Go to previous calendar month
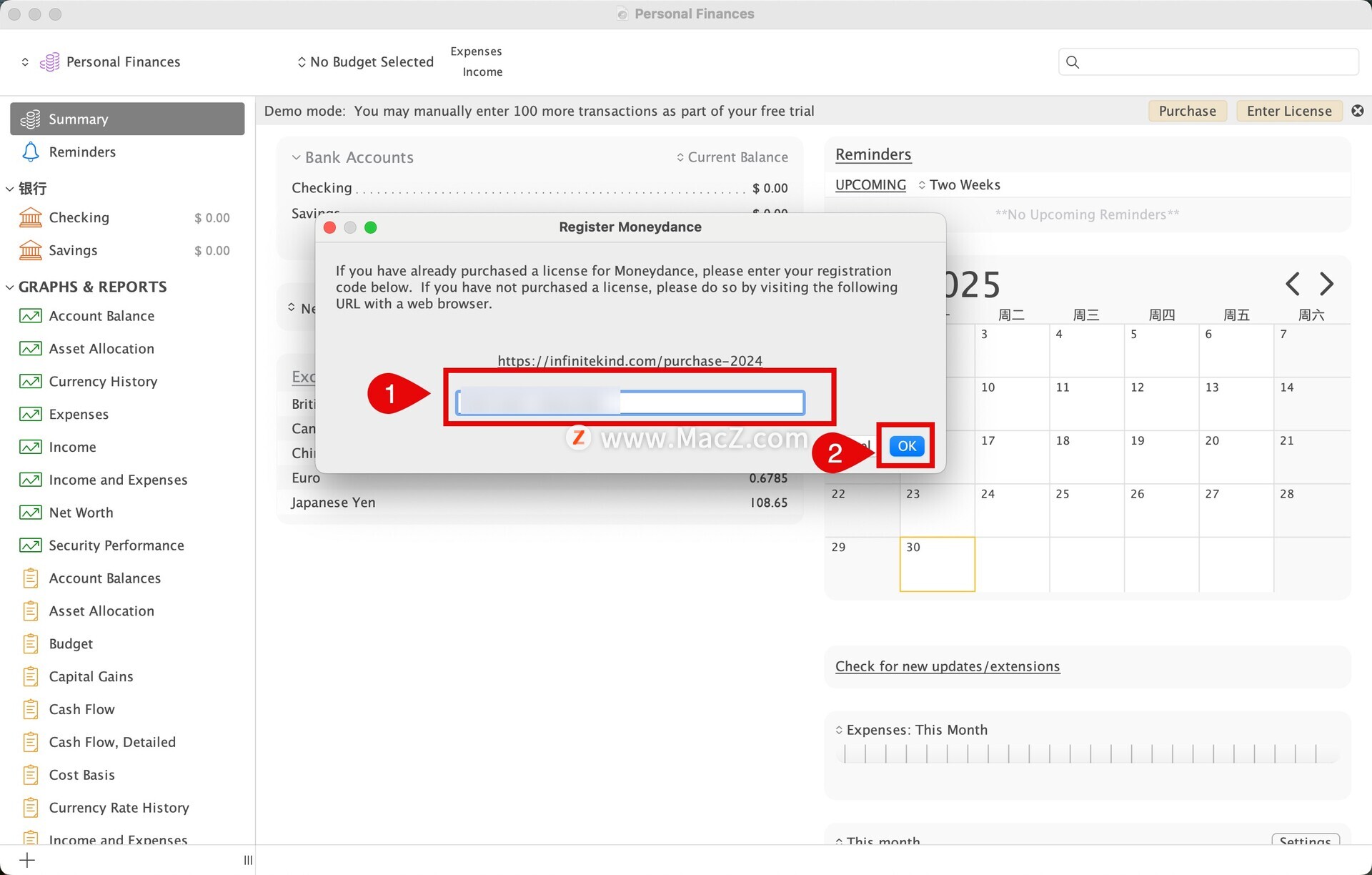1372x875 pixels. (1292, 284)
